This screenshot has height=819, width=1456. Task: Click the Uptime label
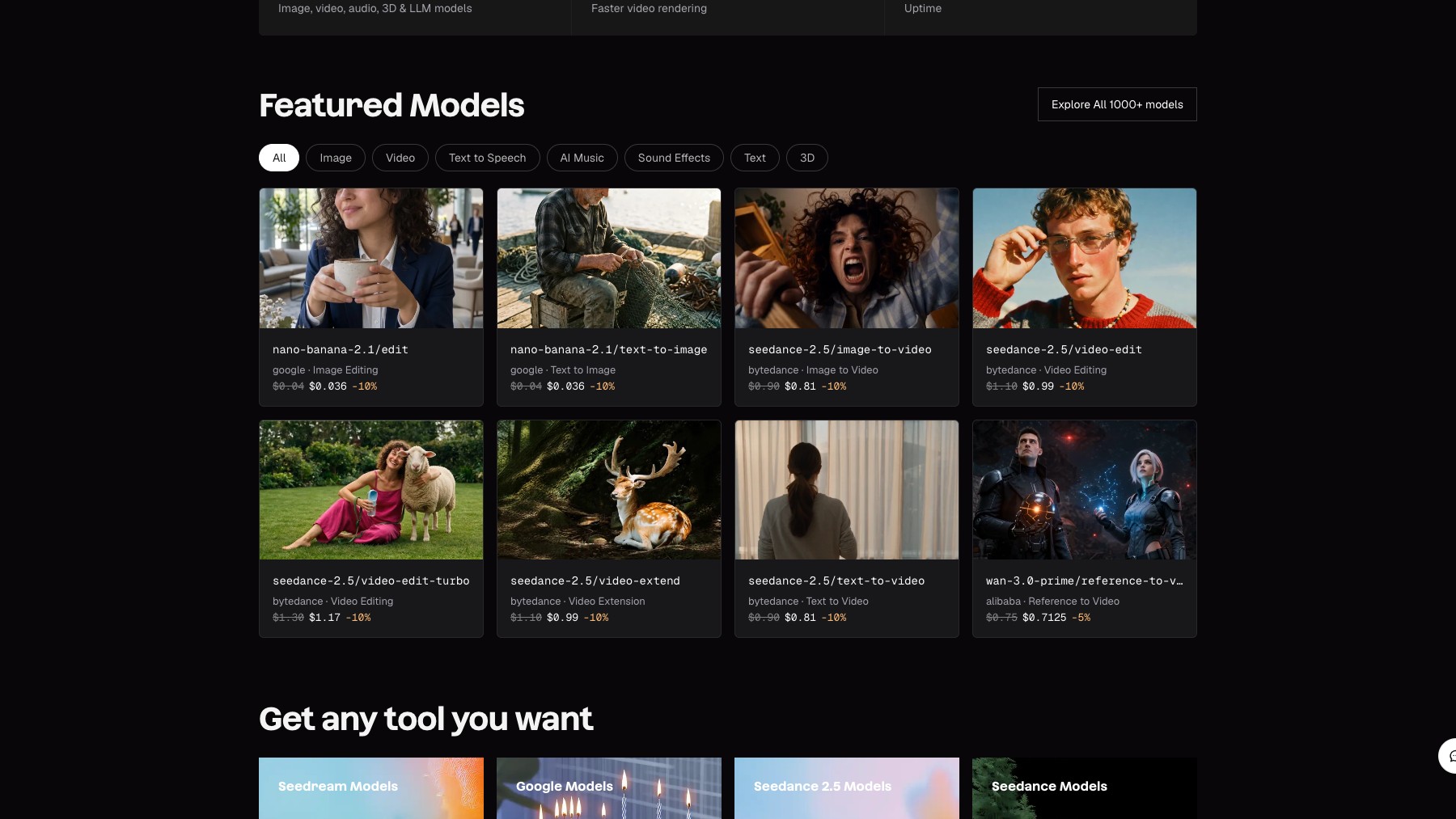923,8
